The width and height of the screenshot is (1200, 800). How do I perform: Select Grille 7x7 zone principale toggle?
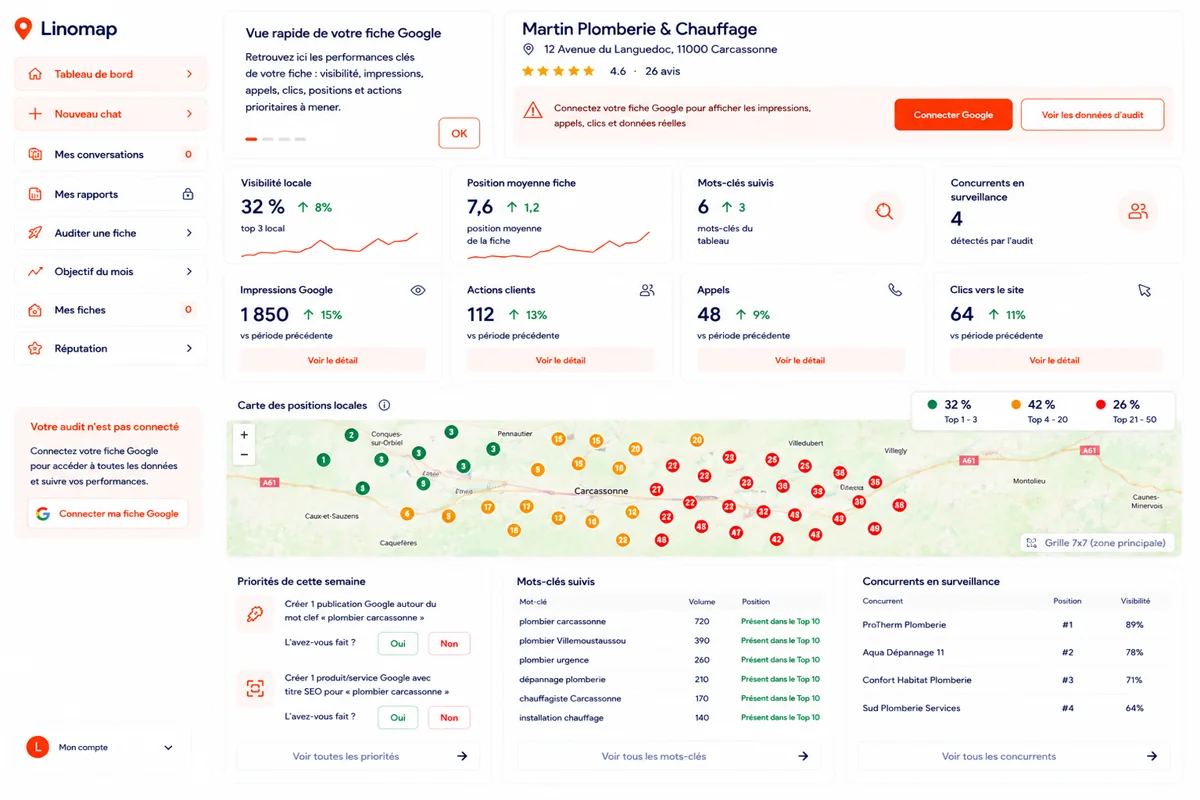pos(1095,543)
